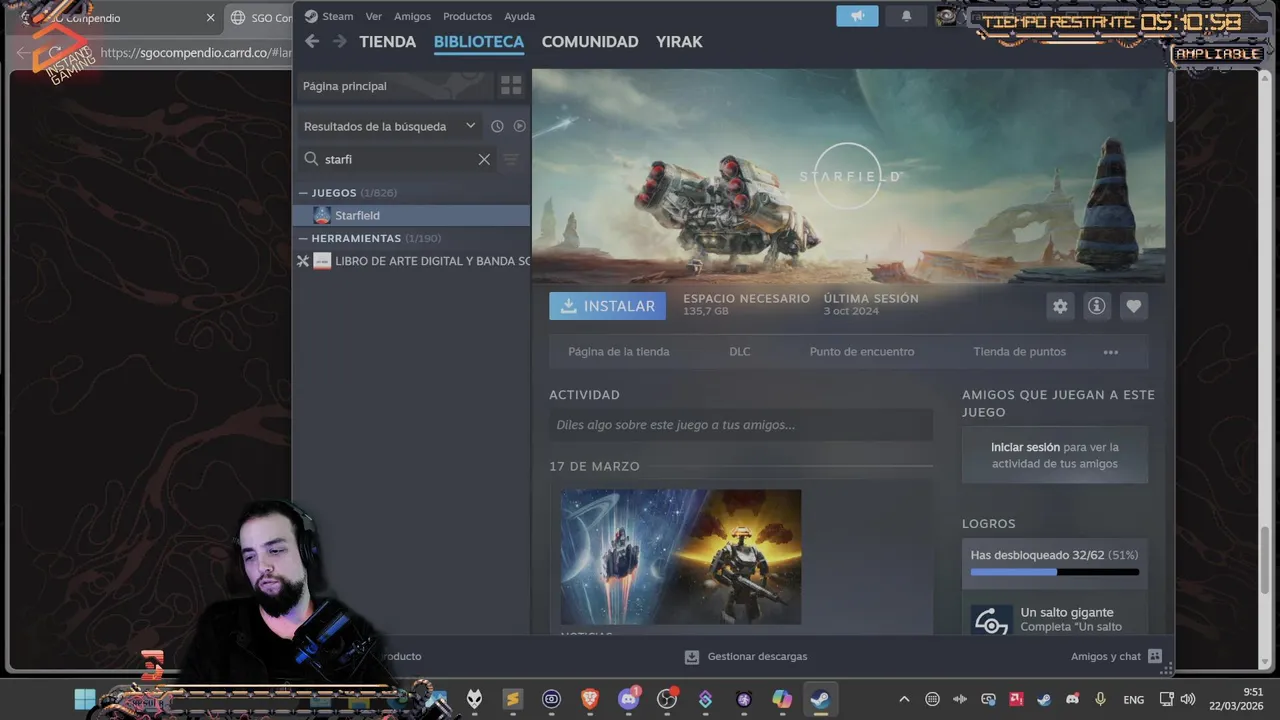Open Starfield's manage settings gear
This screenshot has height=720, width=1280.
coord(1060,306)
